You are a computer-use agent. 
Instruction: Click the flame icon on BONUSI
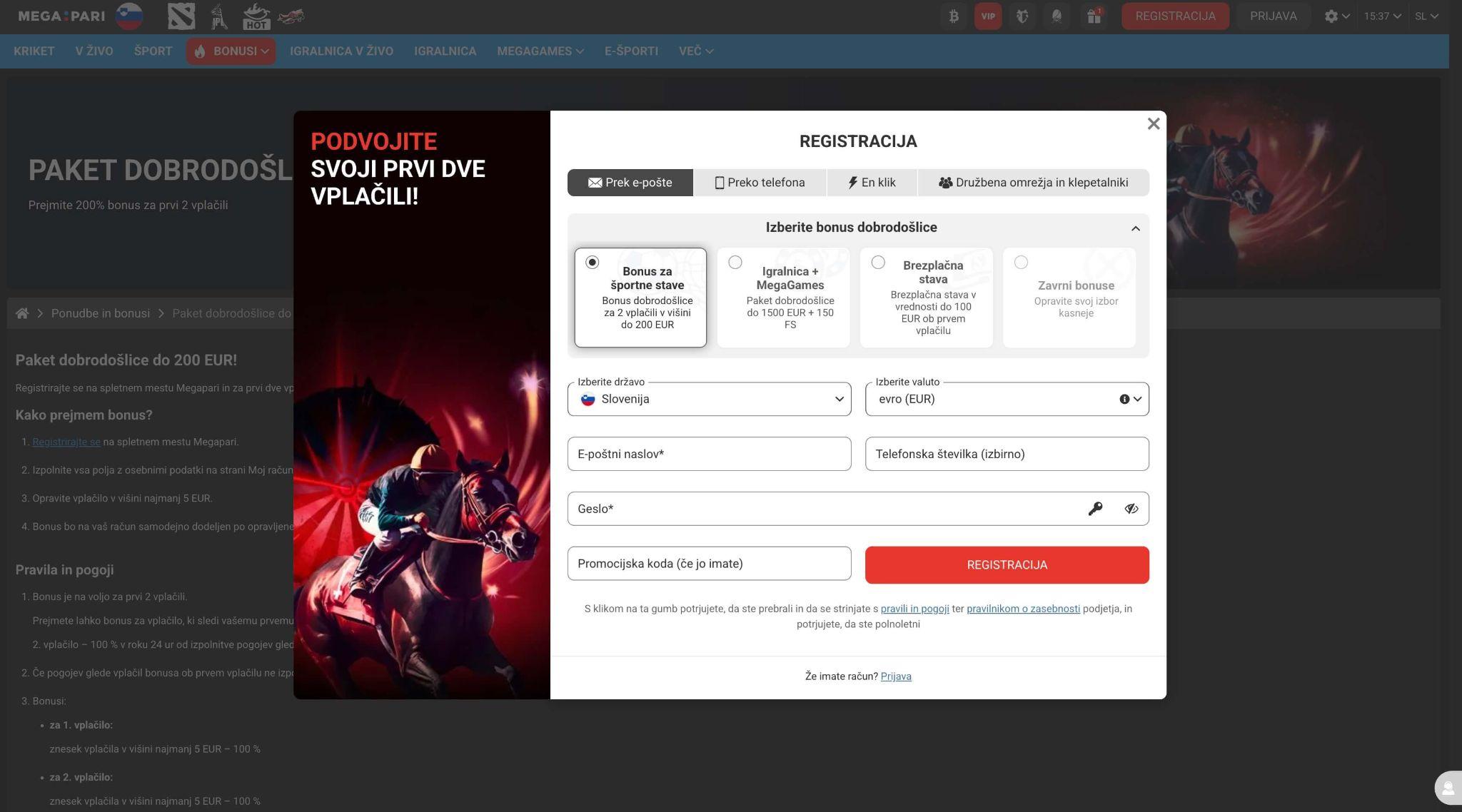pyautogui.click(x=200, y=51)
